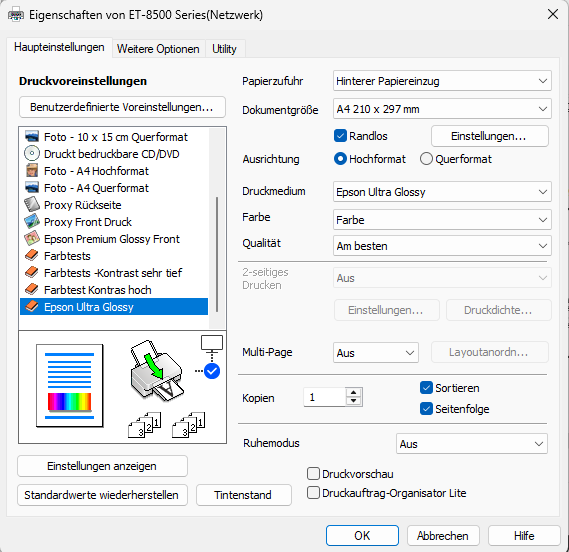Click Einstellungen anzeigen button

coord(102,466)
